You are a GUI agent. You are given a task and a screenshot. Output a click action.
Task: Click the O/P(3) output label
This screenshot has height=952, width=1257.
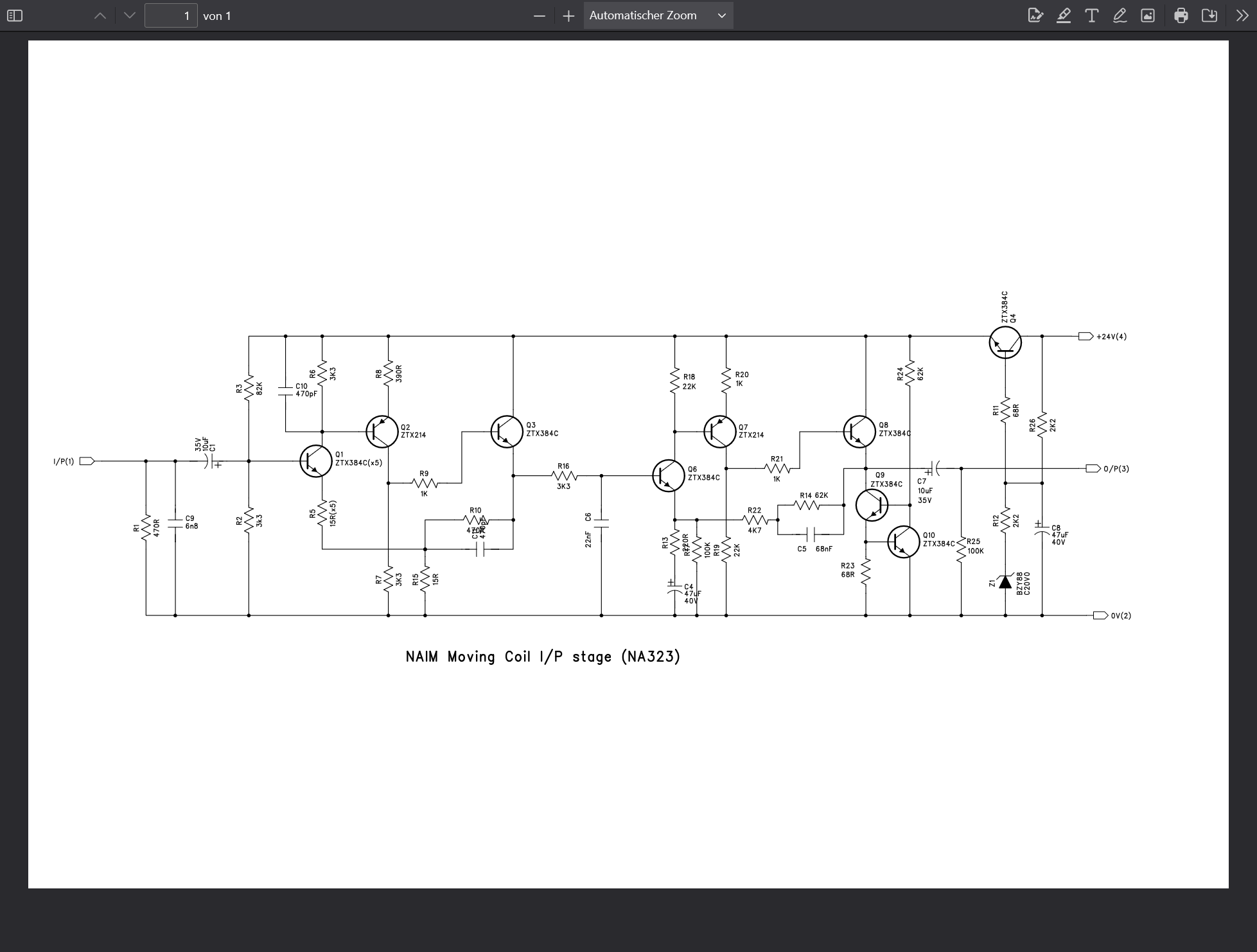(1116, 469)
